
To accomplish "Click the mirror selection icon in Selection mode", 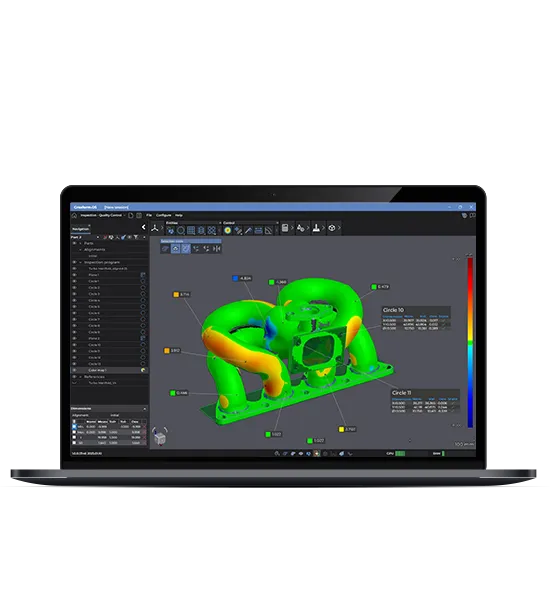I will click(x=216, y=249).
